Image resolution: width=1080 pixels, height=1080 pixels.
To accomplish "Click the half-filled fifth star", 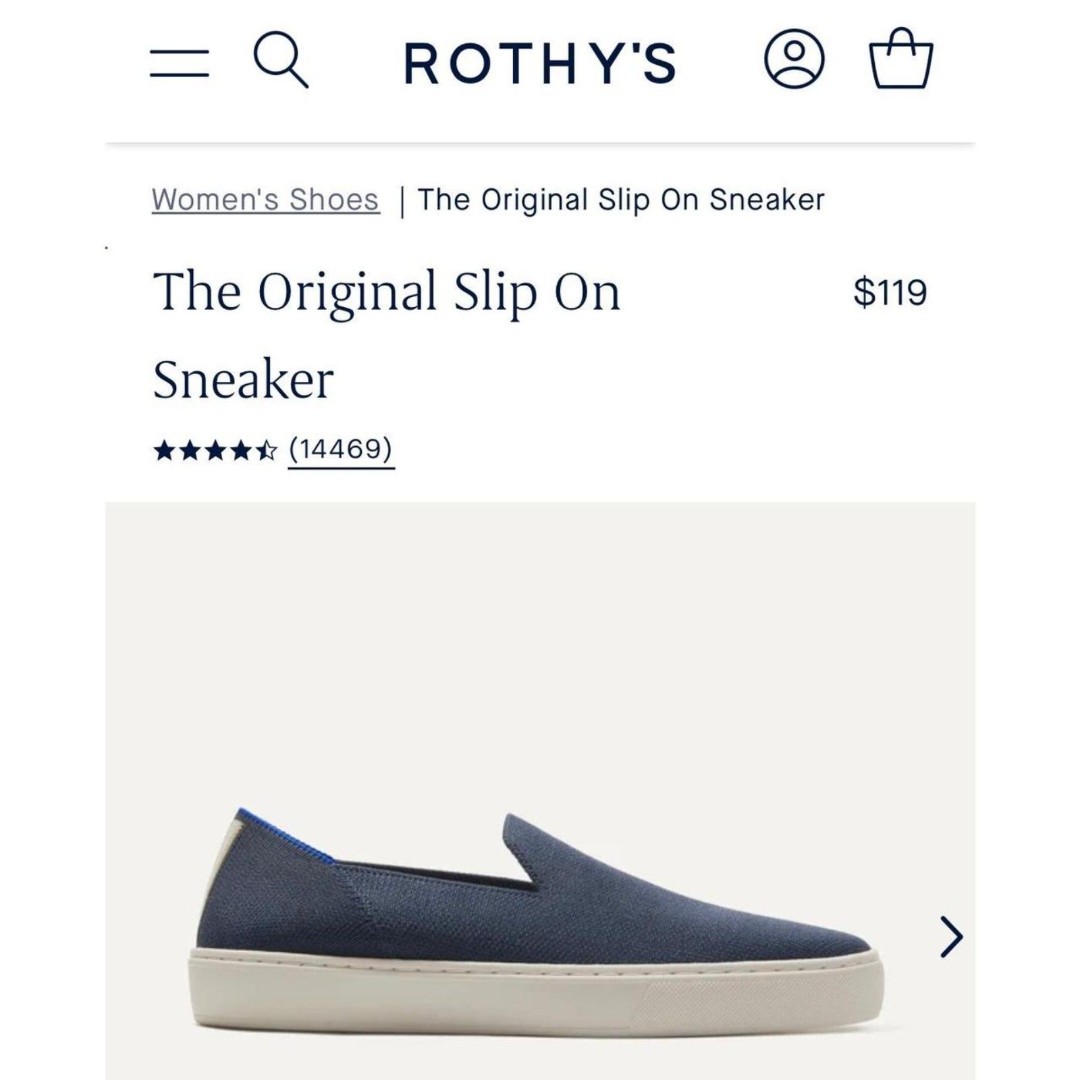I will click(267, 451).
